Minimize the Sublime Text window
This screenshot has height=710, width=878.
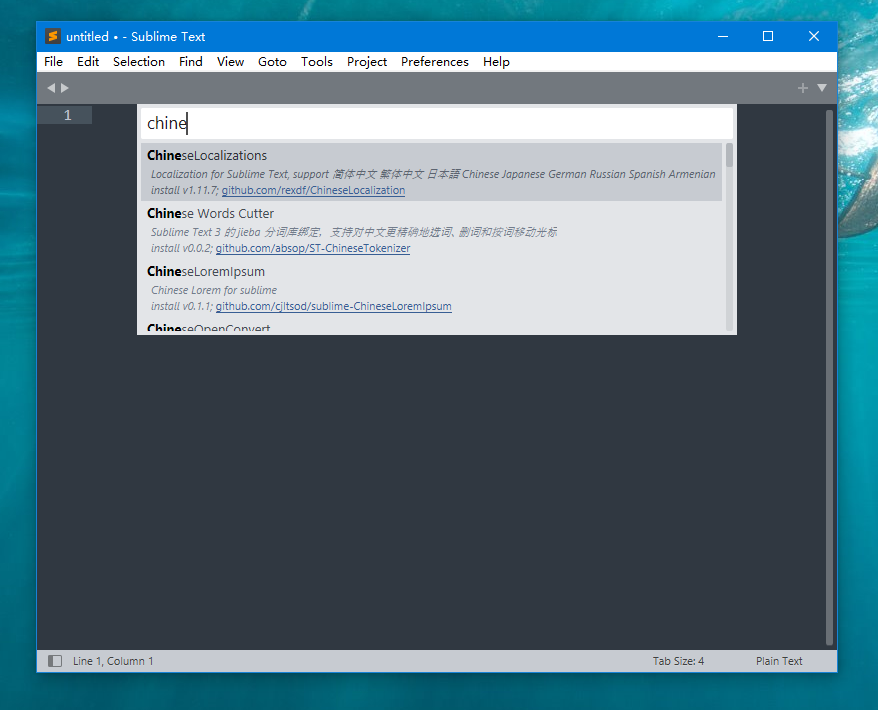723,36
